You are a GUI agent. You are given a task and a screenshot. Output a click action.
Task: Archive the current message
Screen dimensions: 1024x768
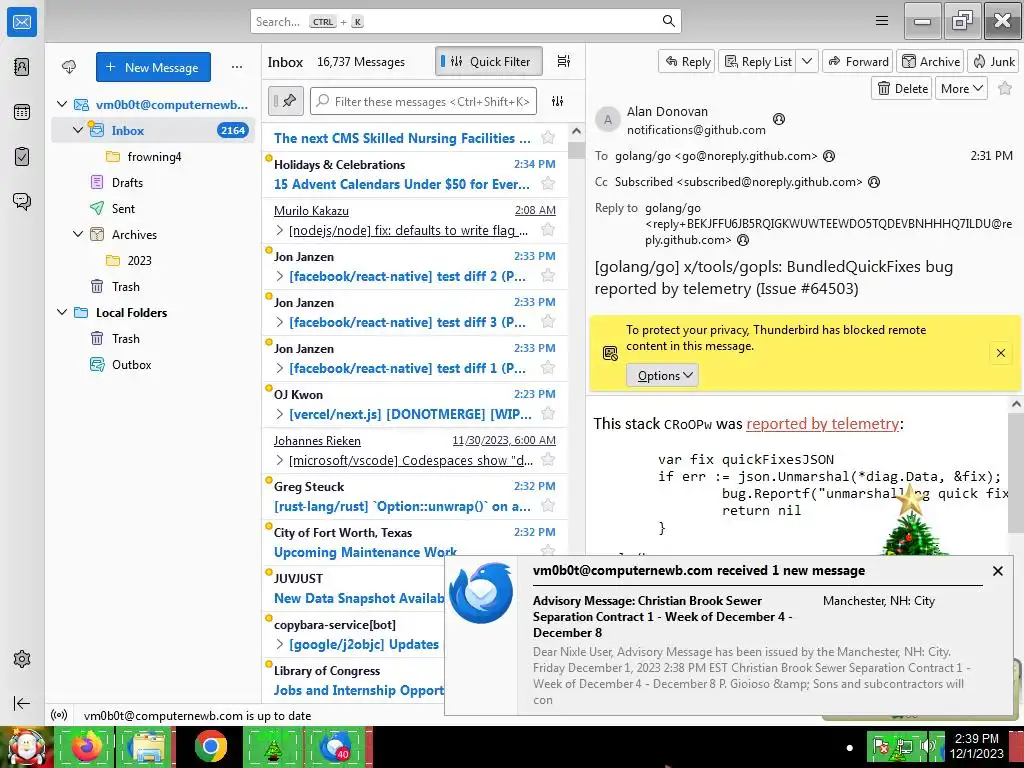(x=931, y=61)
